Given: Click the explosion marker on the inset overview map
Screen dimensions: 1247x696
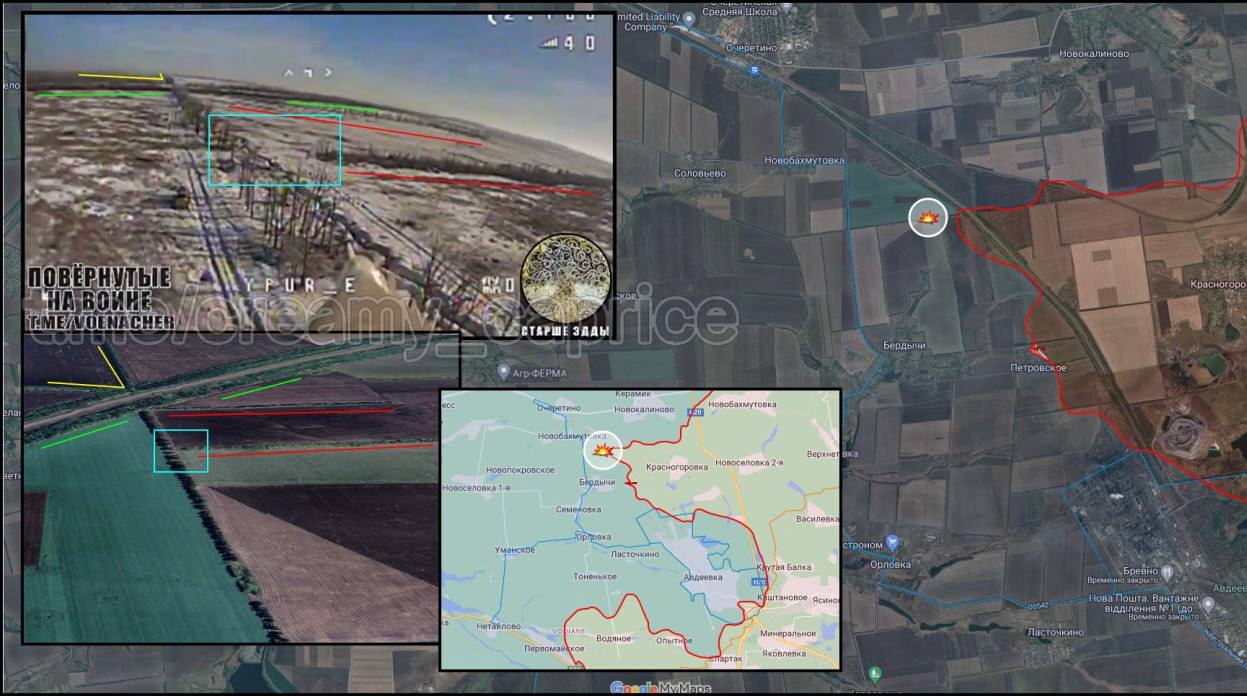Looking at the screenshot, I should [603, 451].
